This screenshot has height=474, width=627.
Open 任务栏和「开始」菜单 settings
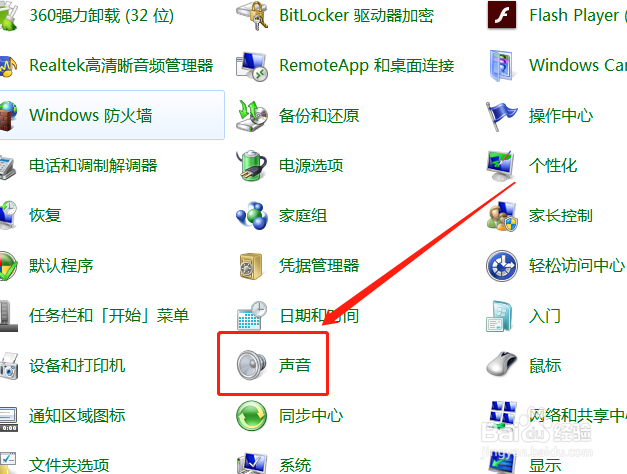109,316
